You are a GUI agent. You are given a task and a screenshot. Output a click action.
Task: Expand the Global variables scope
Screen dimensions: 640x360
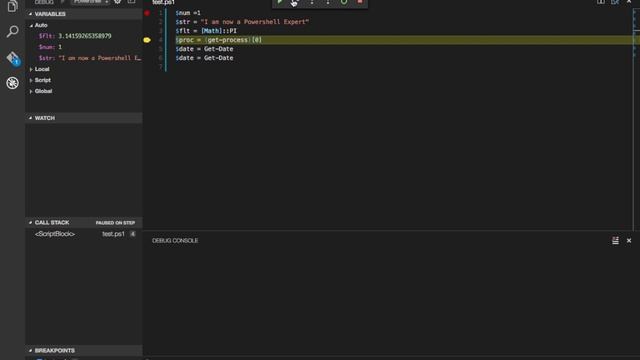click(x=84, y=91)
